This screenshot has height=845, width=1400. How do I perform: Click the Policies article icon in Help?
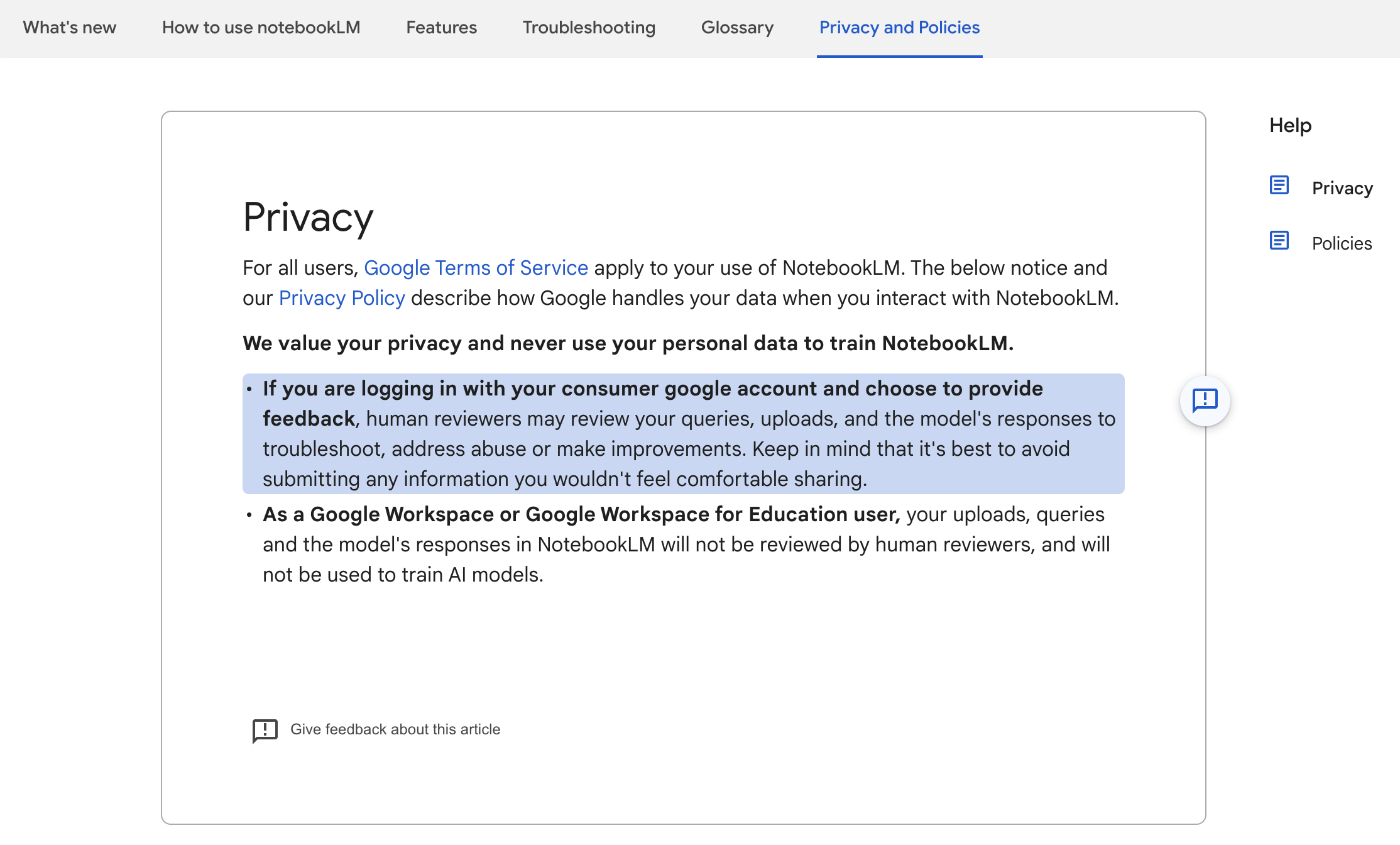[1279, 241]
